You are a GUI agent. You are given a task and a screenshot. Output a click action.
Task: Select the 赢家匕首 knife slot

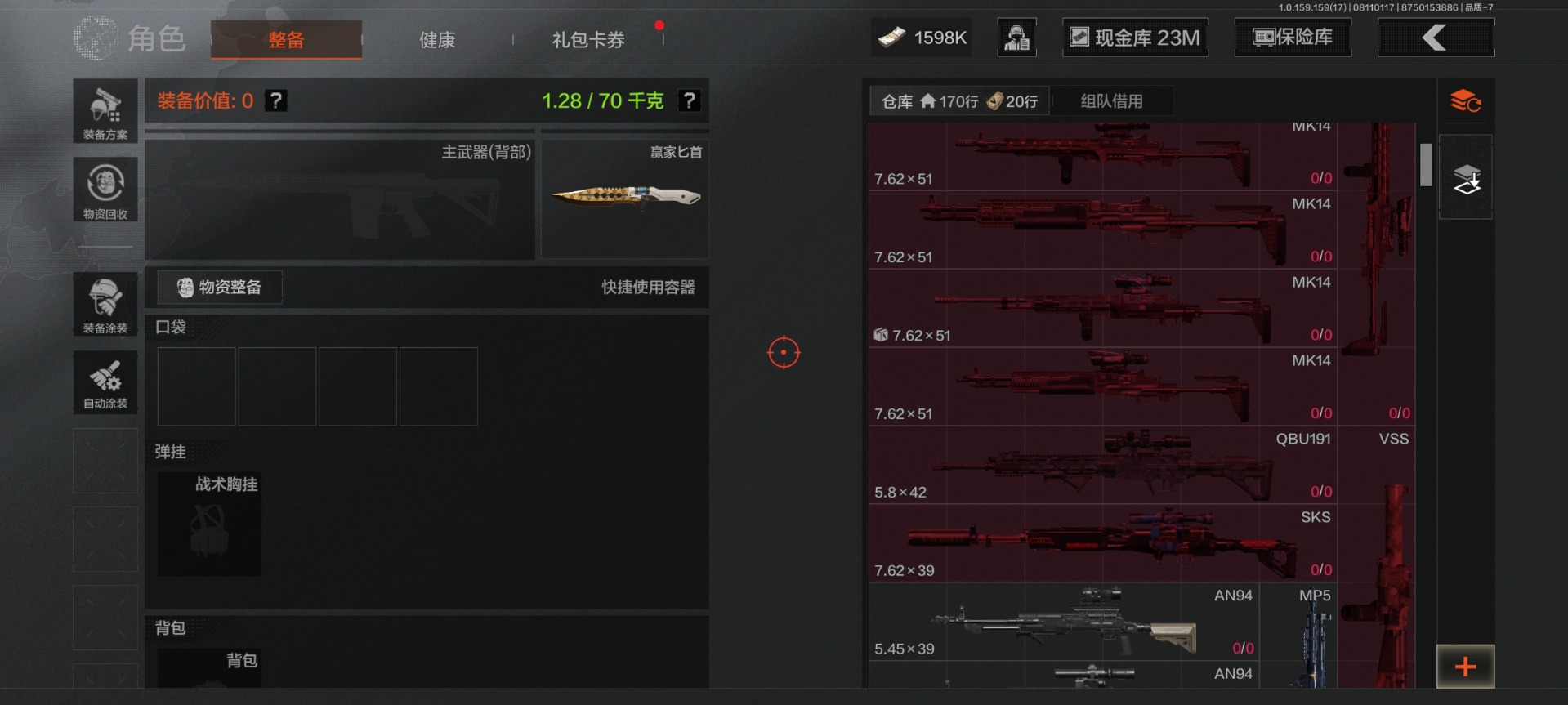tap(625, 199)
